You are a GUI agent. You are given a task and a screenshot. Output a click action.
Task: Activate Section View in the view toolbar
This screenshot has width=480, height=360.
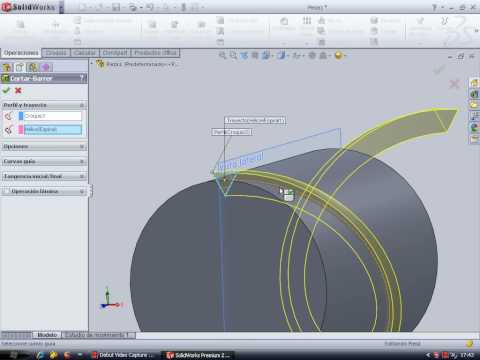click(255, 55)
